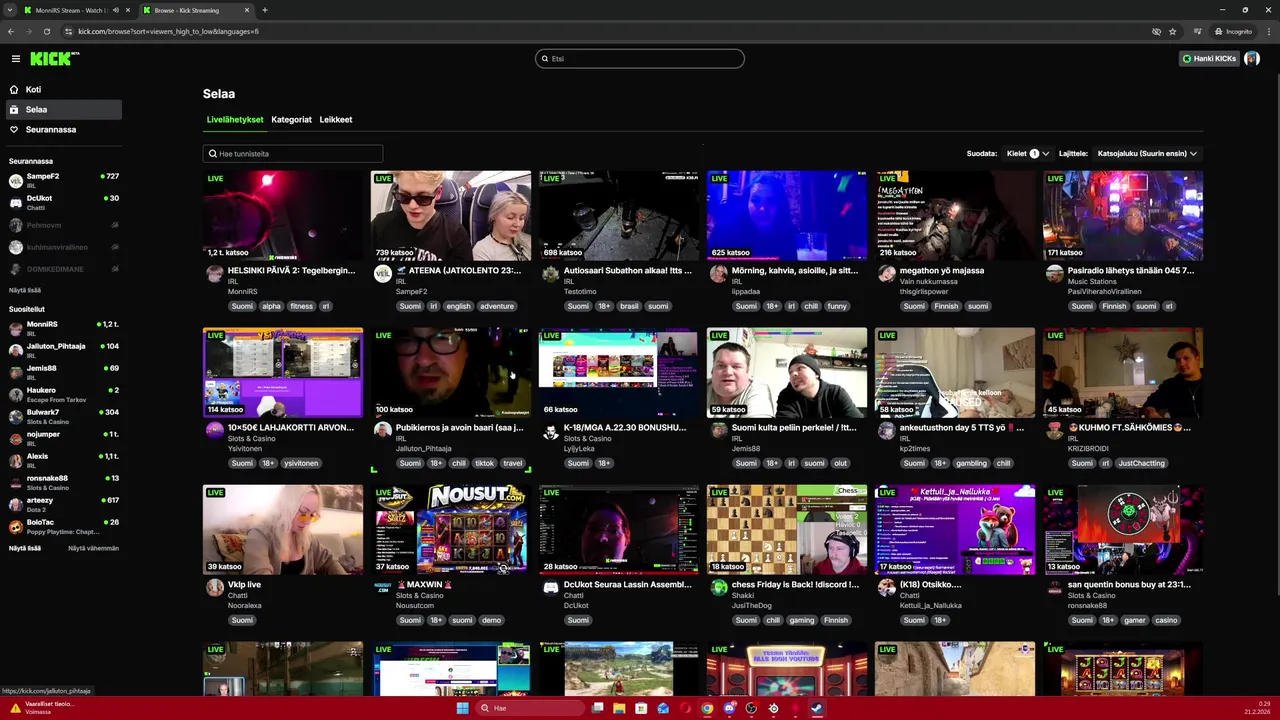Viewport: 1280px width, 720px height.
Task: Click the Discord taskbar icon
Action: point(729,708)
